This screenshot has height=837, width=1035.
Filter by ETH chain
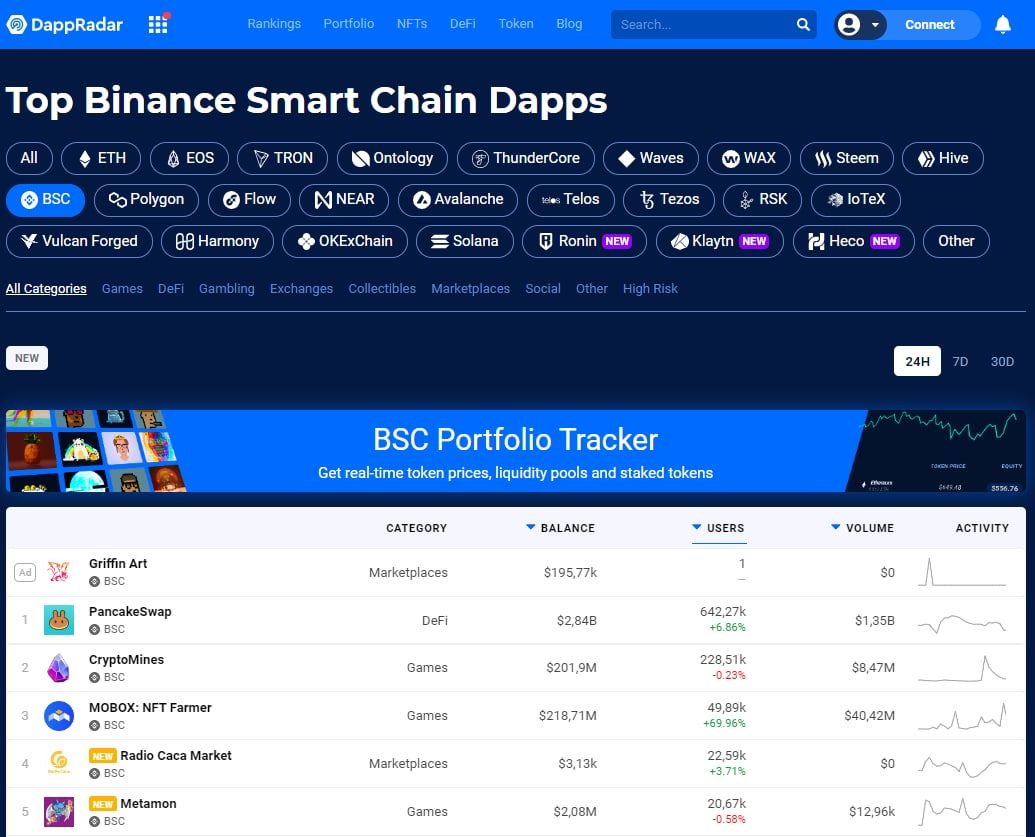click(x=101, y=158)
